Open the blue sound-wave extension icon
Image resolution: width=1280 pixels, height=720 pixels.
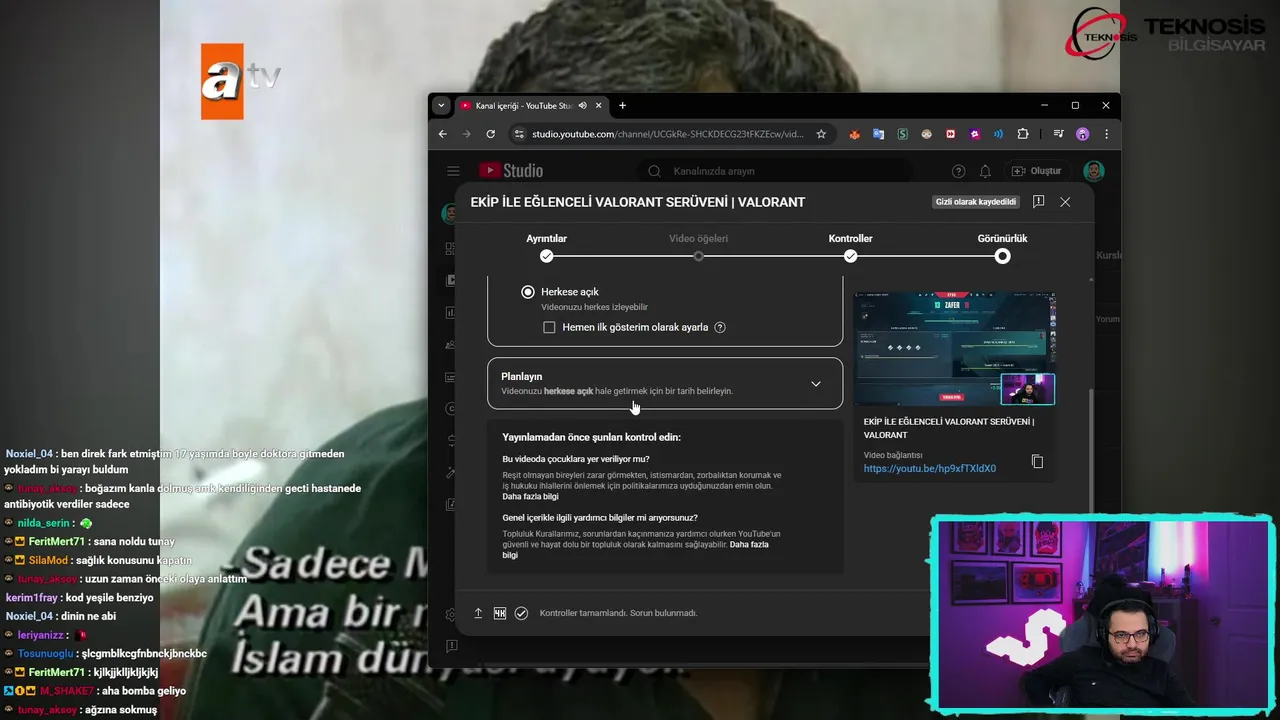point(998,134)
